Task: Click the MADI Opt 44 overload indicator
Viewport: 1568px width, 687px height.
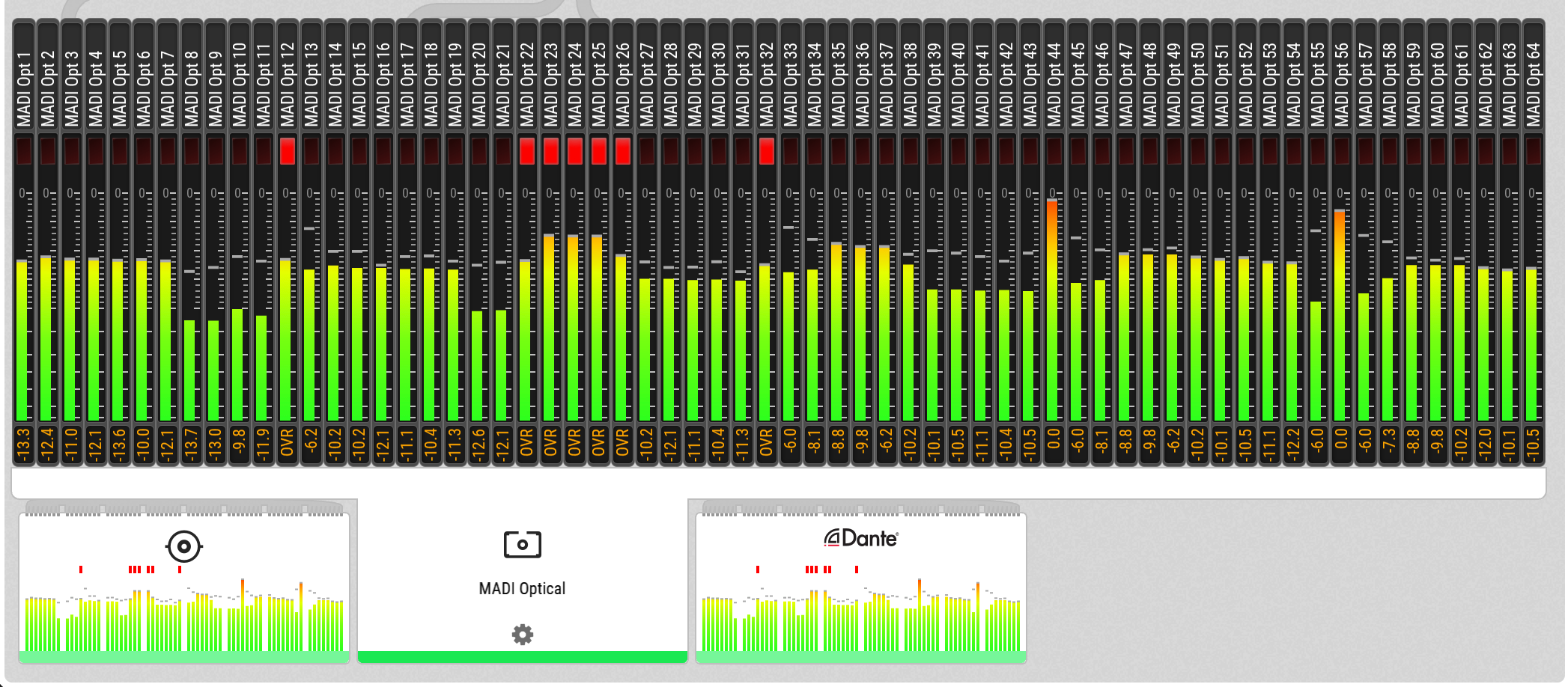Action: tap(1054, 151)
